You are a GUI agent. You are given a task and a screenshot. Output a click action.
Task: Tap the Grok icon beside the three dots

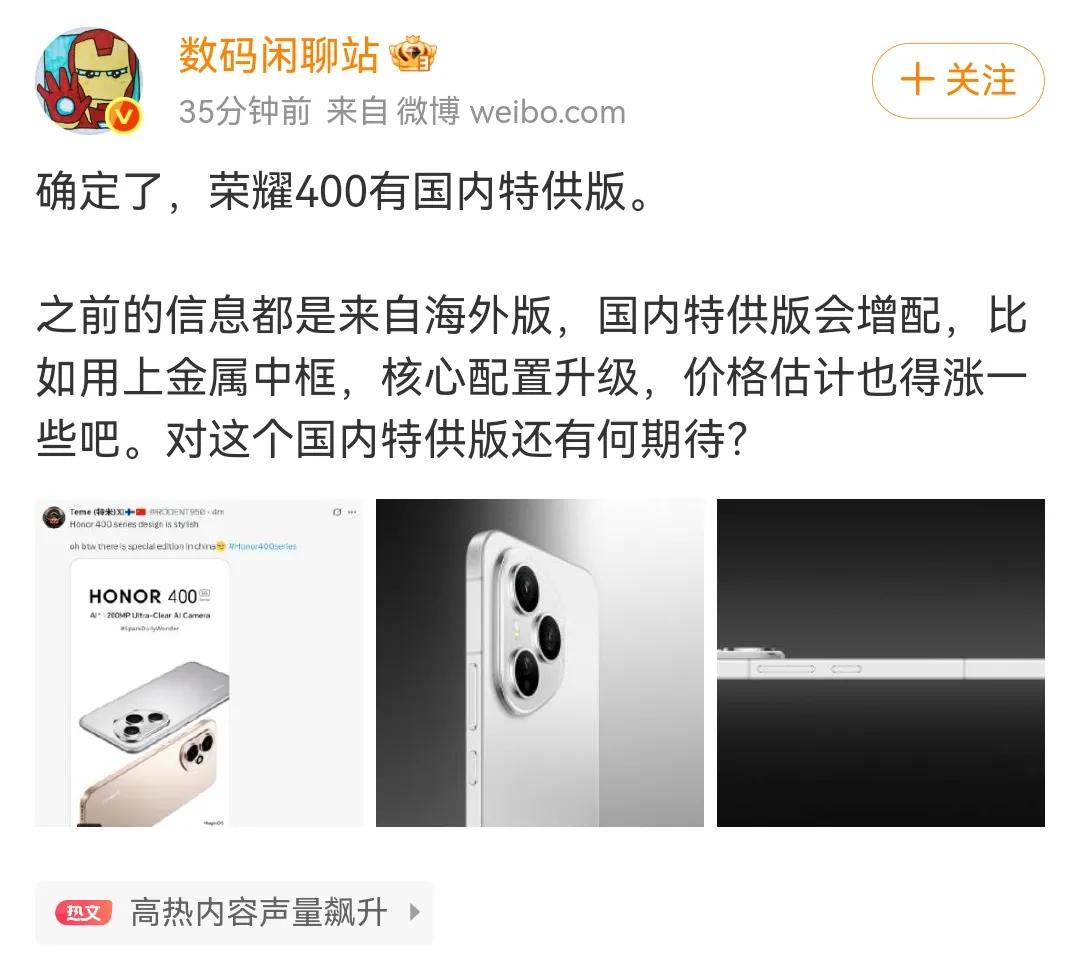click(337, 513)
